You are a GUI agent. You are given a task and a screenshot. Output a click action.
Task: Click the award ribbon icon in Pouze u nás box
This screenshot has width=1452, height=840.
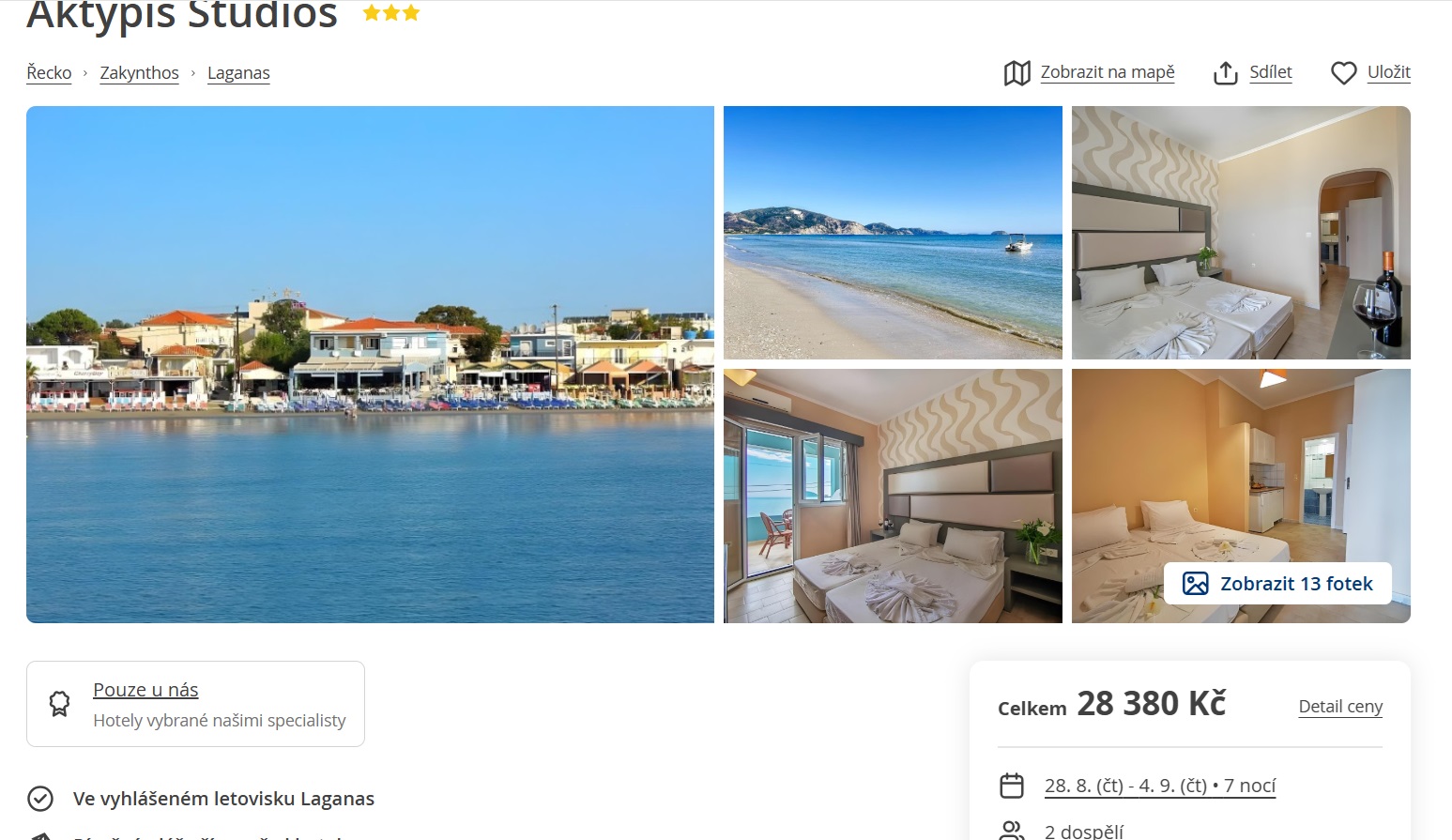59,704
